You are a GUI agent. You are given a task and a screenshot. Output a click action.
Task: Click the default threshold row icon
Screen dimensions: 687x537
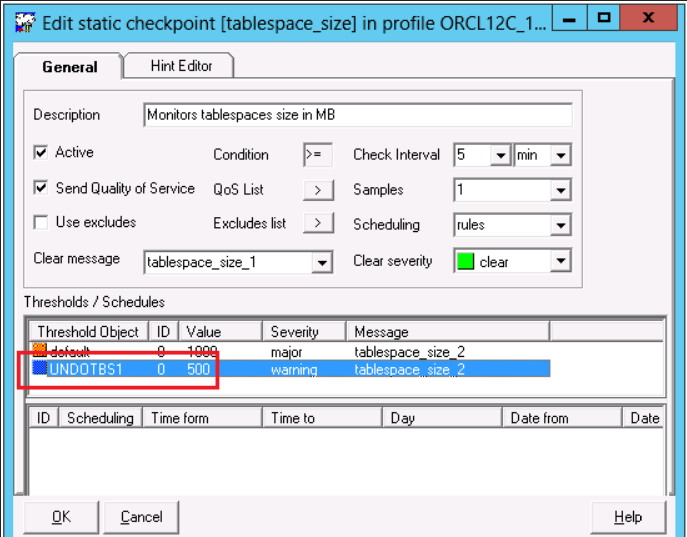[x=40, y=350]
